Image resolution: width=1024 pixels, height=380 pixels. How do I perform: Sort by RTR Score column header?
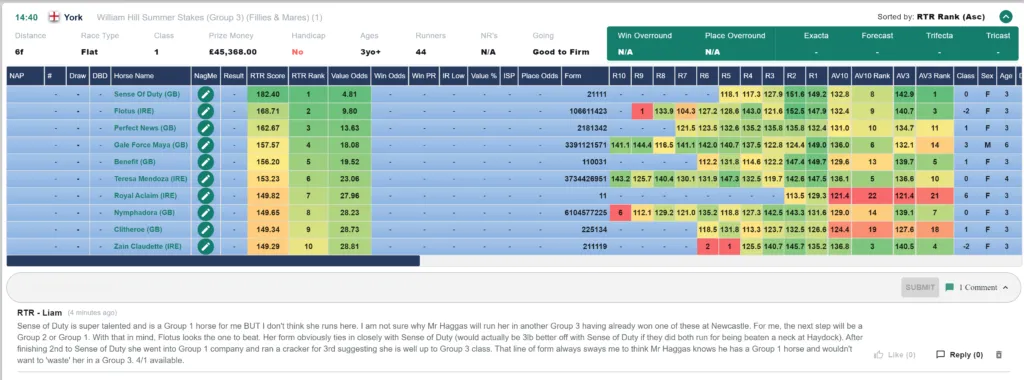(x=268, y=76)
